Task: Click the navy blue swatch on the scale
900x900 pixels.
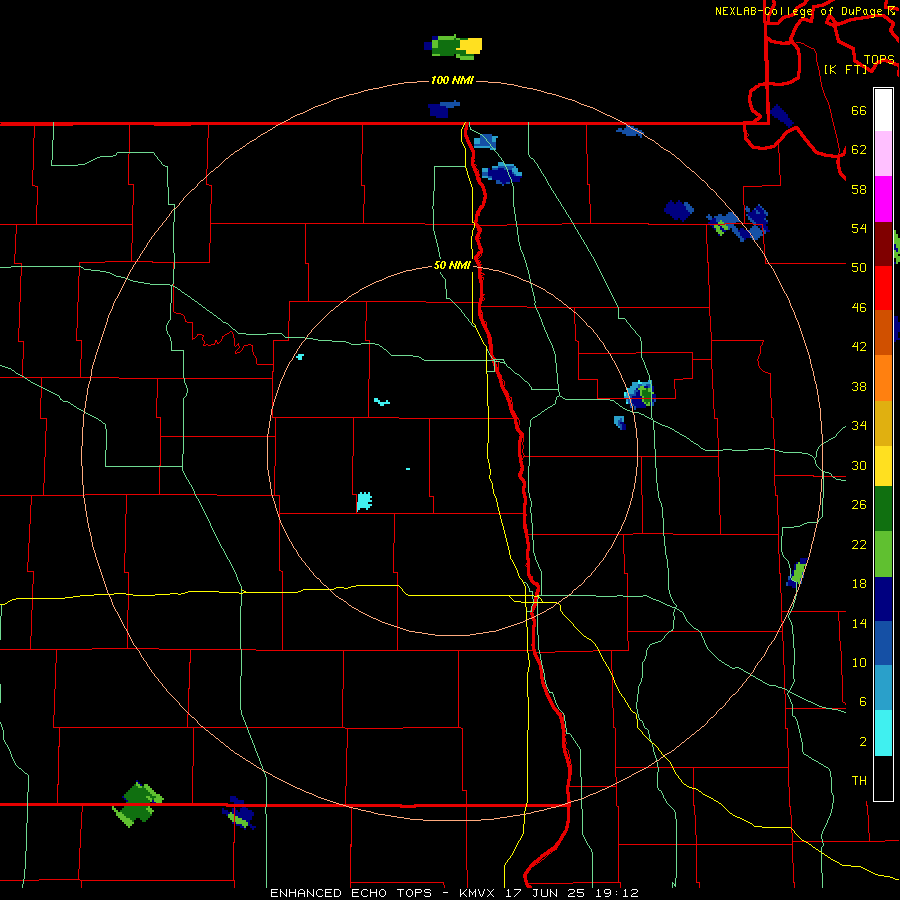Action: 883,599
